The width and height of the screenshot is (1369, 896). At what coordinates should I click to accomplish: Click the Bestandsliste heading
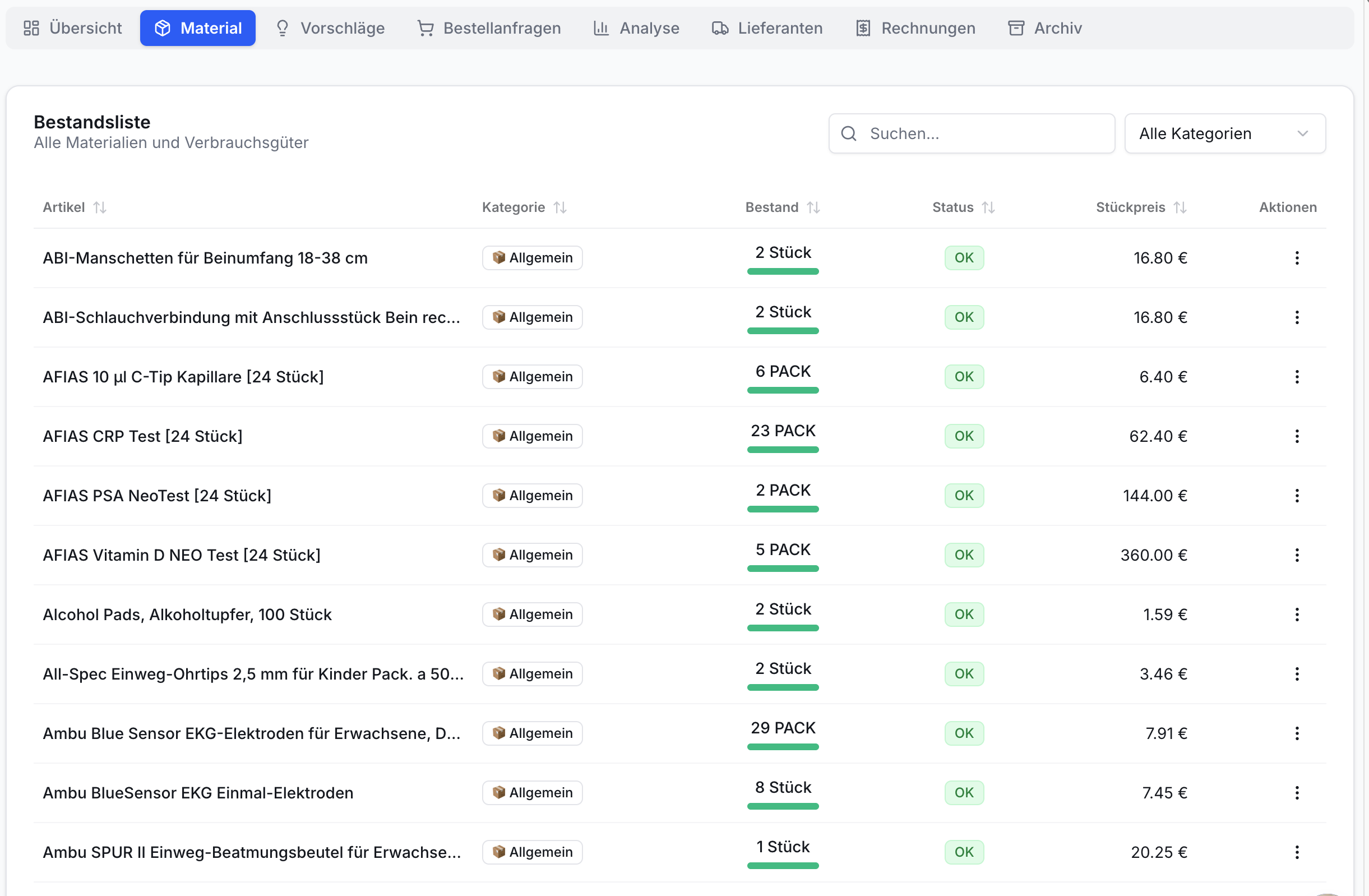point(92,122)
